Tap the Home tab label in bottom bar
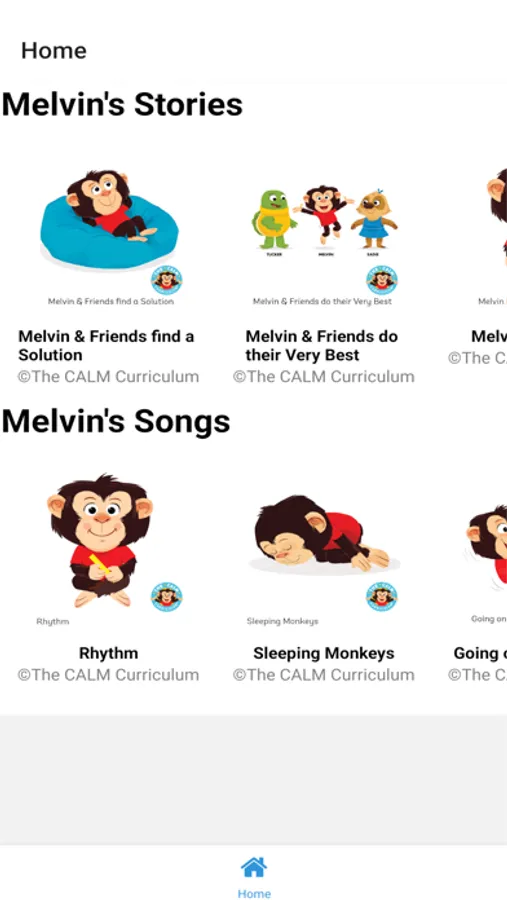The height and width of the screenshot is (900, 507). pyautogui.click(x=254, y=893)
